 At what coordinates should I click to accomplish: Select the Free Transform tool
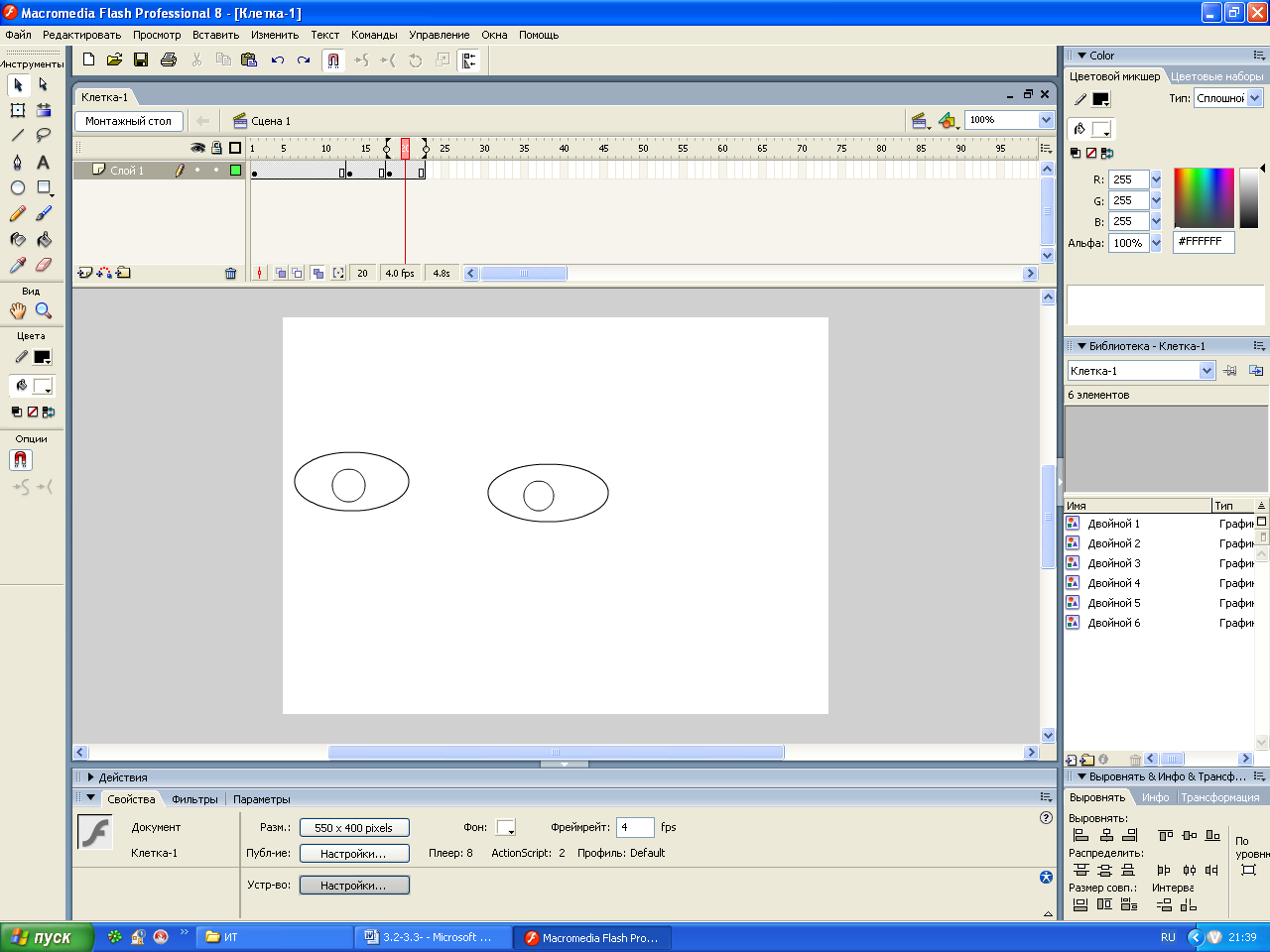coord(18,110)
